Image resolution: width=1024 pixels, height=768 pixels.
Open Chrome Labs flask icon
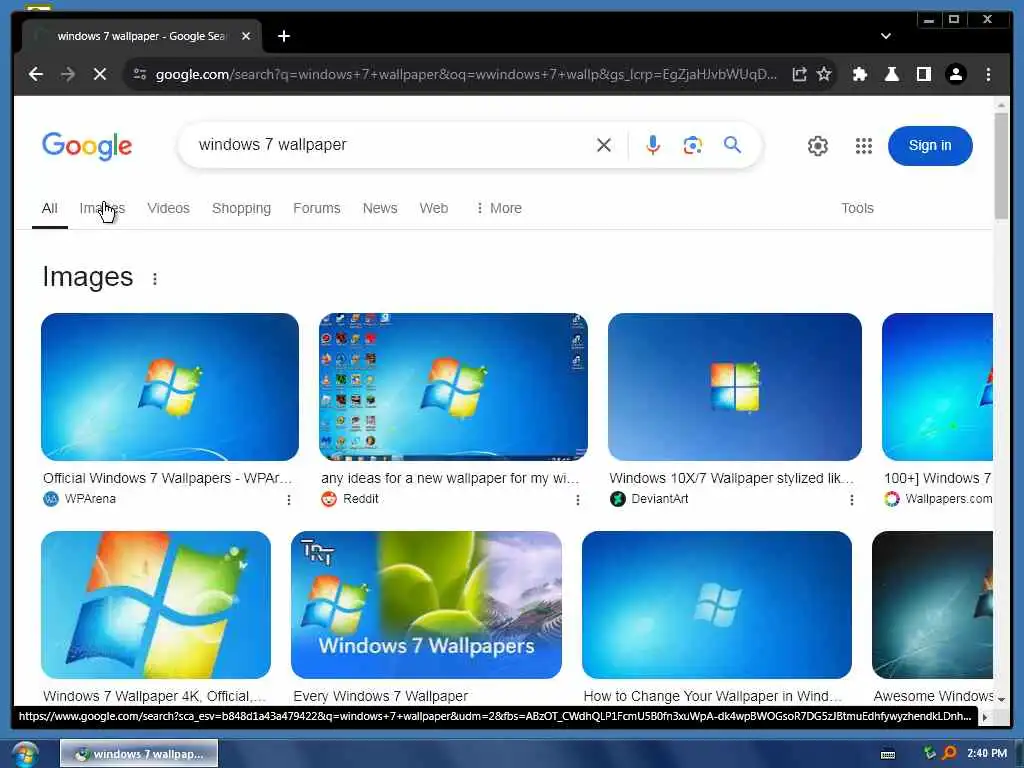pos(891,74)
